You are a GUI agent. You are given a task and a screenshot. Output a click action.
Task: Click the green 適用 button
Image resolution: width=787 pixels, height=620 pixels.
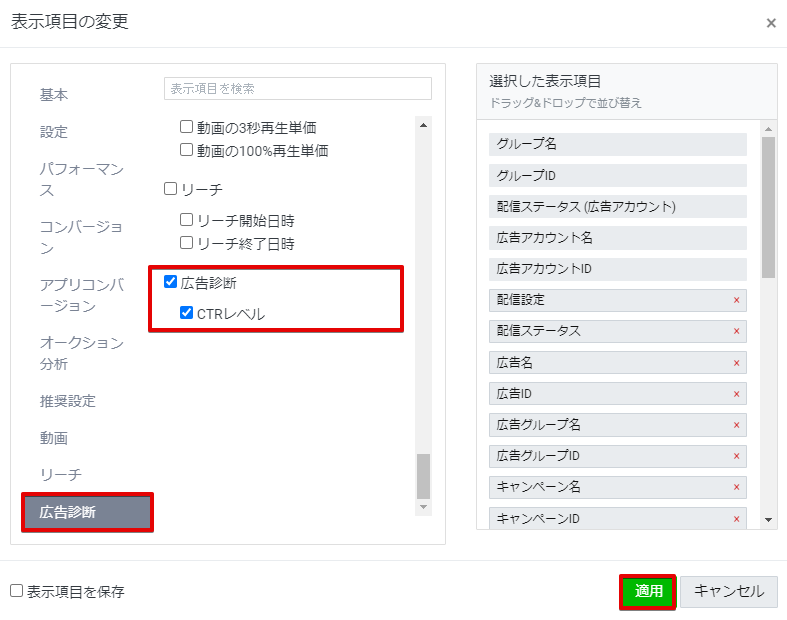[x=648, y=591]
